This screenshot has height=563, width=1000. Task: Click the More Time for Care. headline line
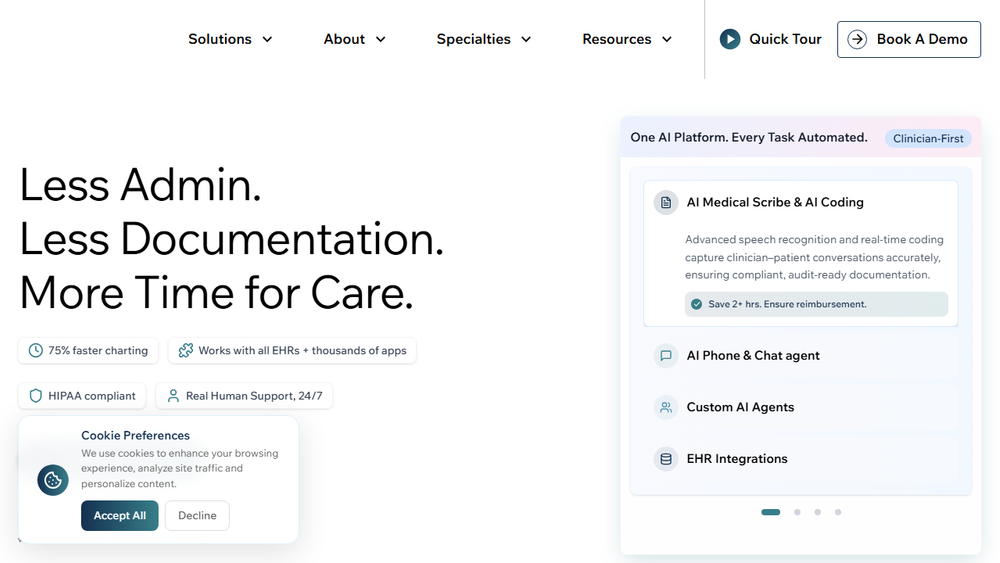click(x=217, y=293)
